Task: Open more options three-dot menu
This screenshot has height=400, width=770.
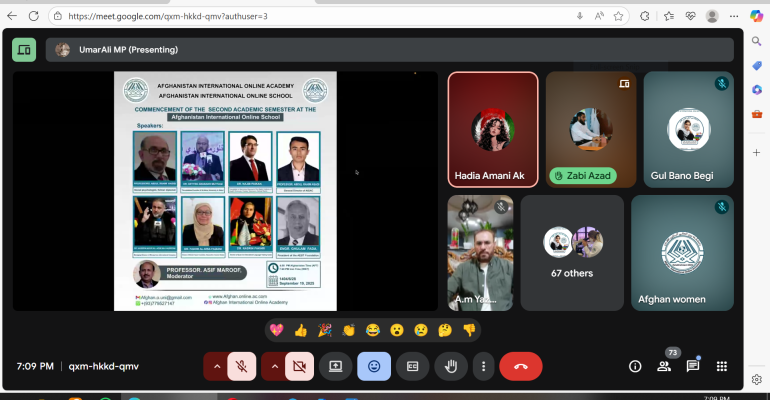Action: click(483, 366)
